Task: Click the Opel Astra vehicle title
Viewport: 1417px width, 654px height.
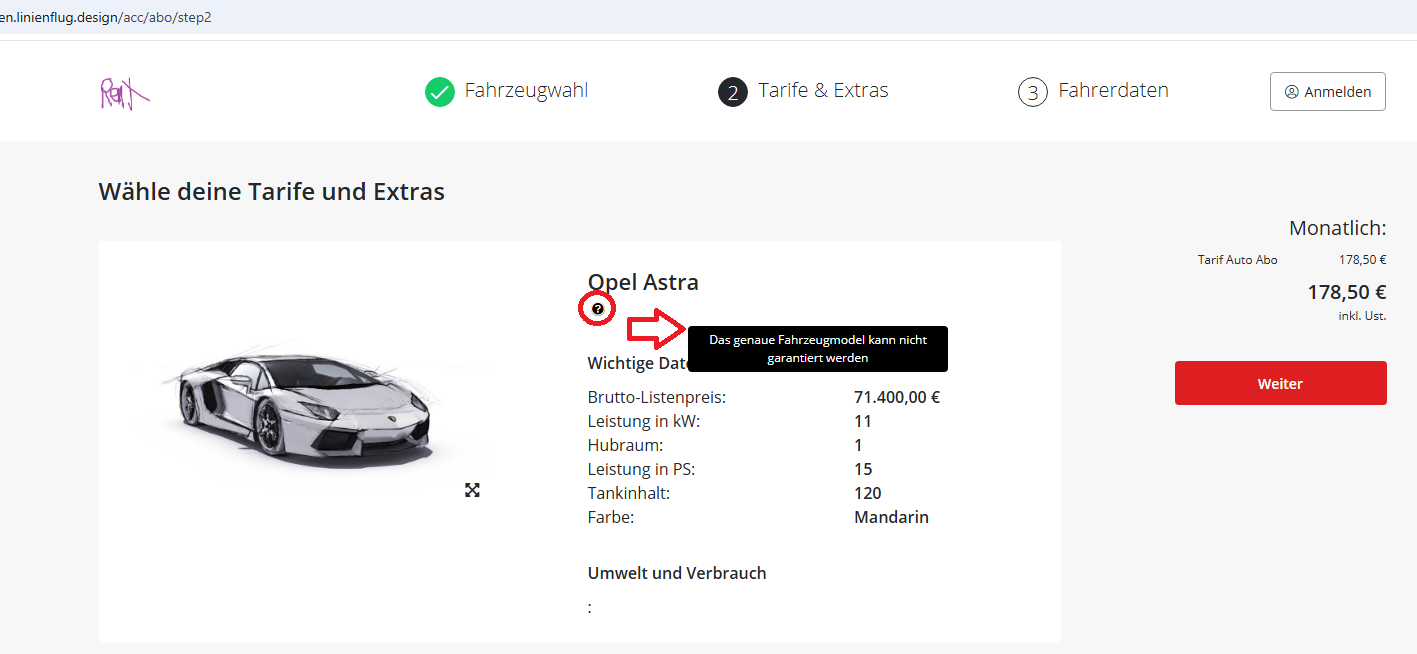Action: point(643,282)
